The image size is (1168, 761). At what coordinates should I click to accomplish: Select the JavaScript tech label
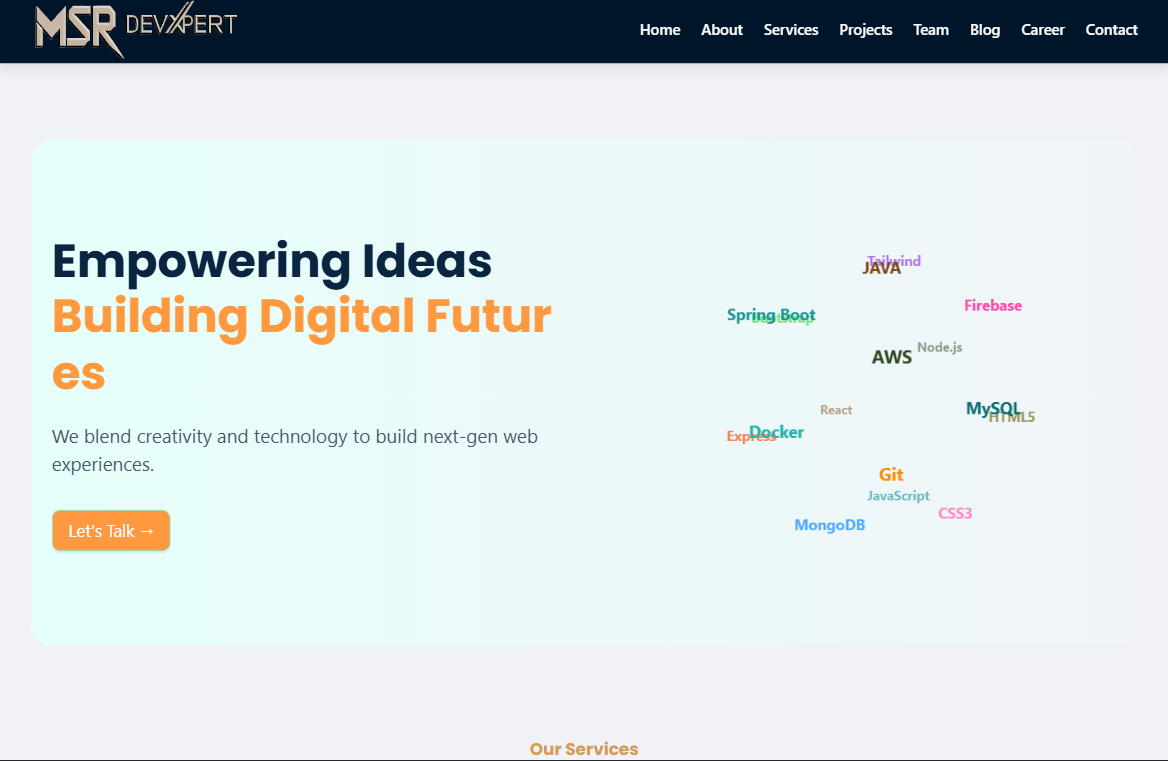[898, 496]
